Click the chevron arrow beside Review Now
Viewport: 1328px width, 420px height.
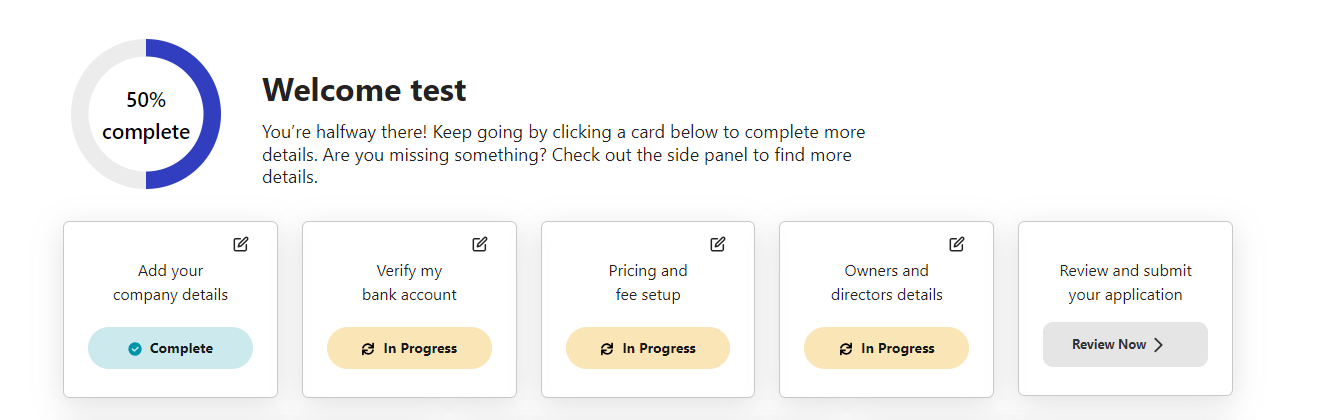coord(1159,345)
